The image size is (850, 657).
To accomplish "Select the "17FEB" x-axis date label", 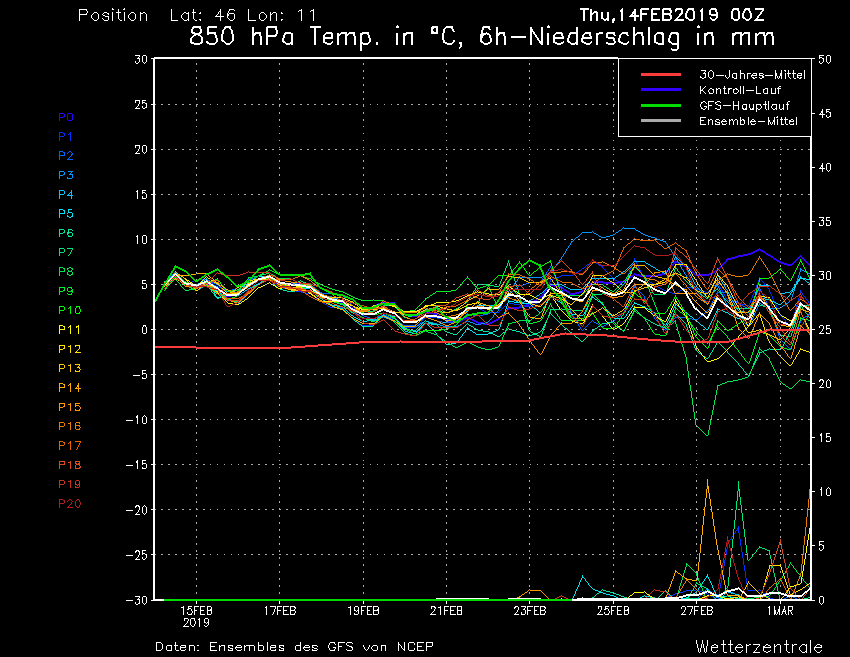I will 280,611.
